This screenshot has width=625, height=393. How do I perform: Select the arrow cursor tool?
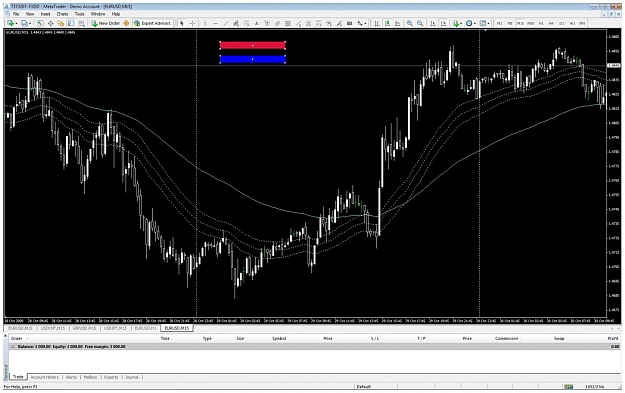pyautogui.click(x=182, y=23)
